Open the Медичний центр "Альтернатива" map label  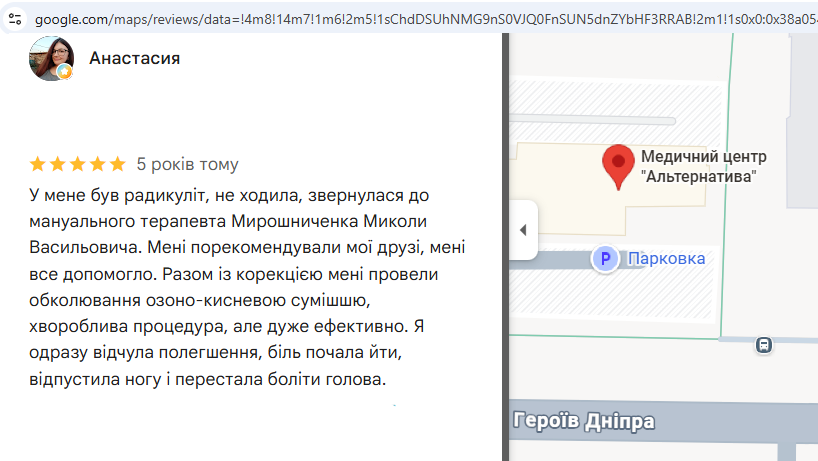point(704,166)
